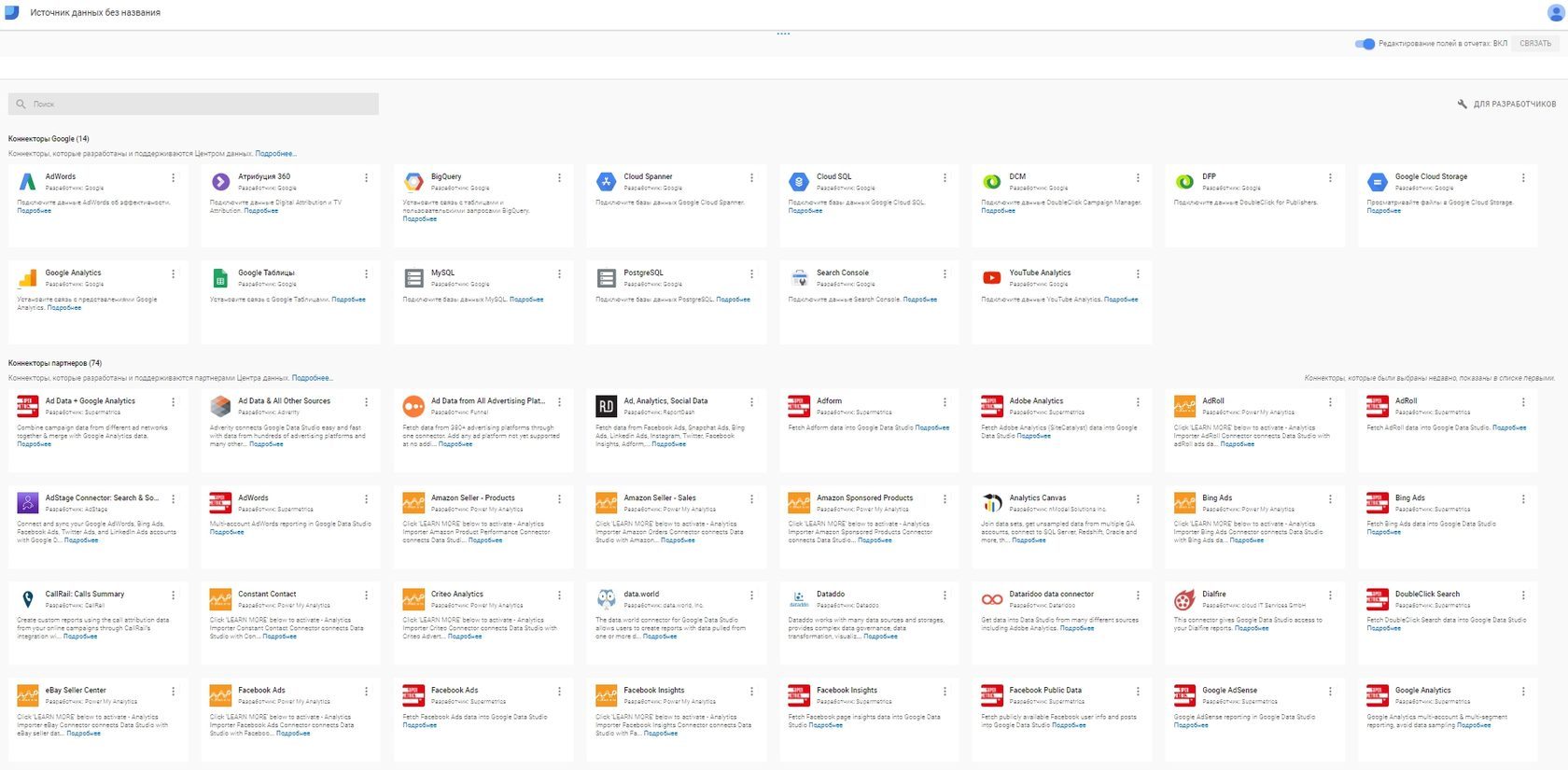The height and width of the screenshot is (770, 1568).
Task: Click the data.world owl icon
Action: 607,599
